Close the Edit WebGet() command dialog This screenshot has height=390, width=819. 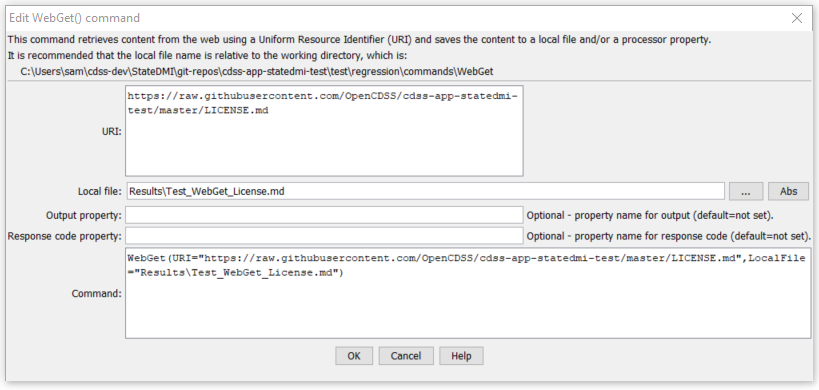[797, 18]
